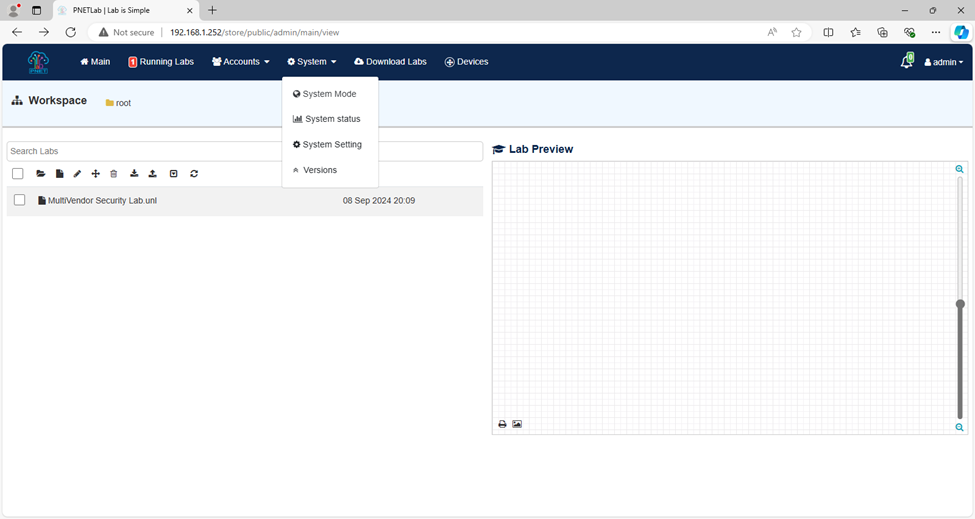Click the browser forward arrow
Screen dimensions: 975x519
coord(44,32)
